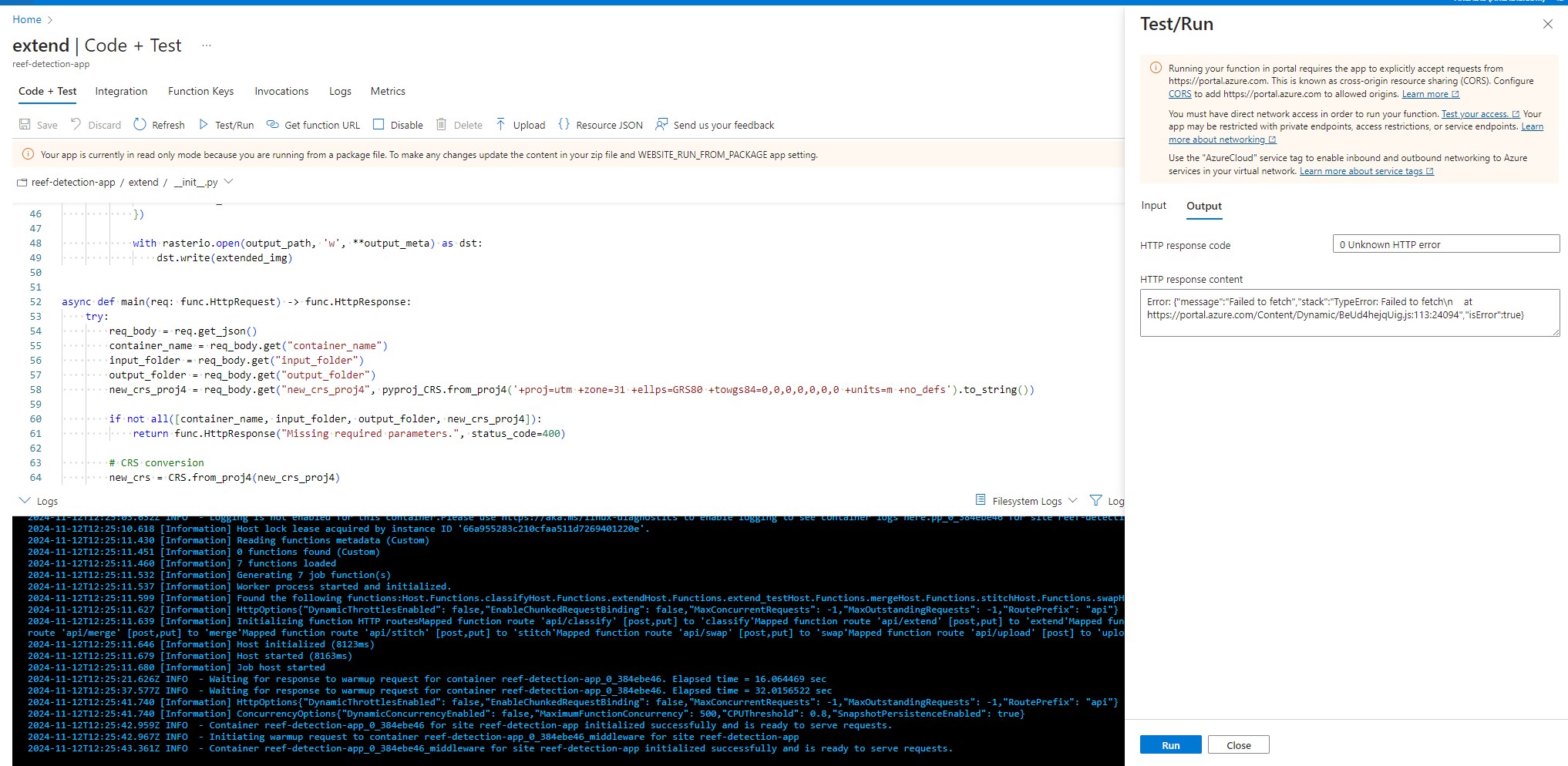
Task: Click the read-only mode info icon
Action: [x=28, y=154]
